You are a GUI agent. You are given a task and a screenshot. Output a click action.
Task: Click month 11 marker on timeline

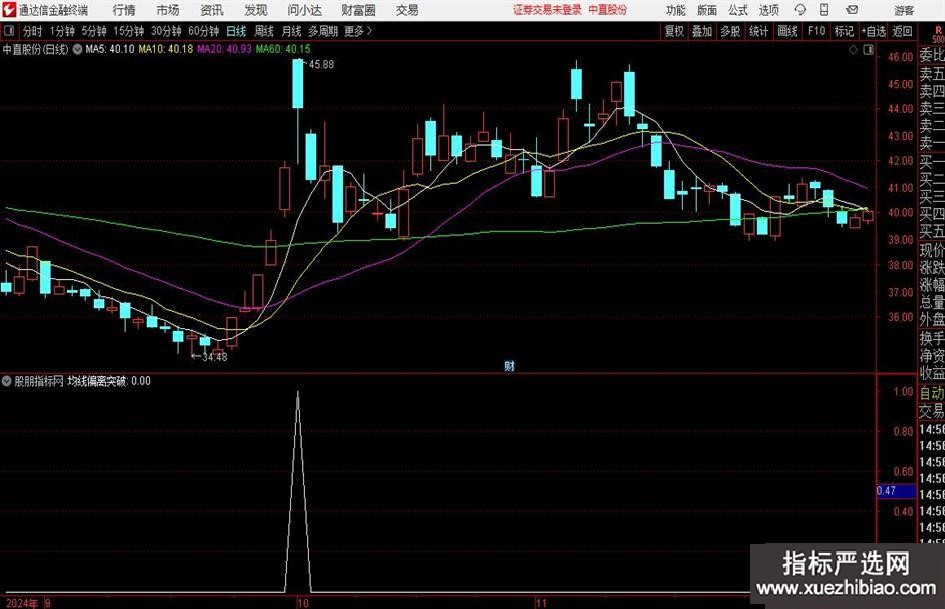541,603
